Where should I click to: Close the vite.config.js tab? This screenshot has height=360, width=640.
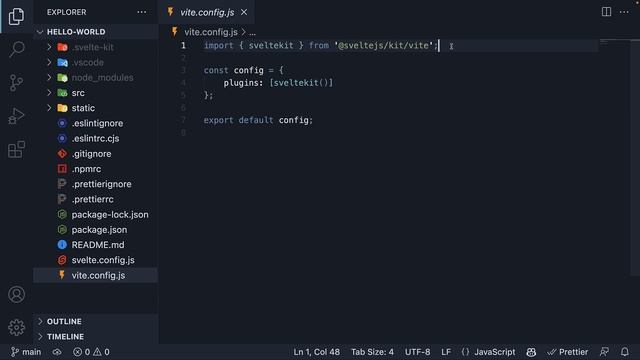click(x=244, y=12)
